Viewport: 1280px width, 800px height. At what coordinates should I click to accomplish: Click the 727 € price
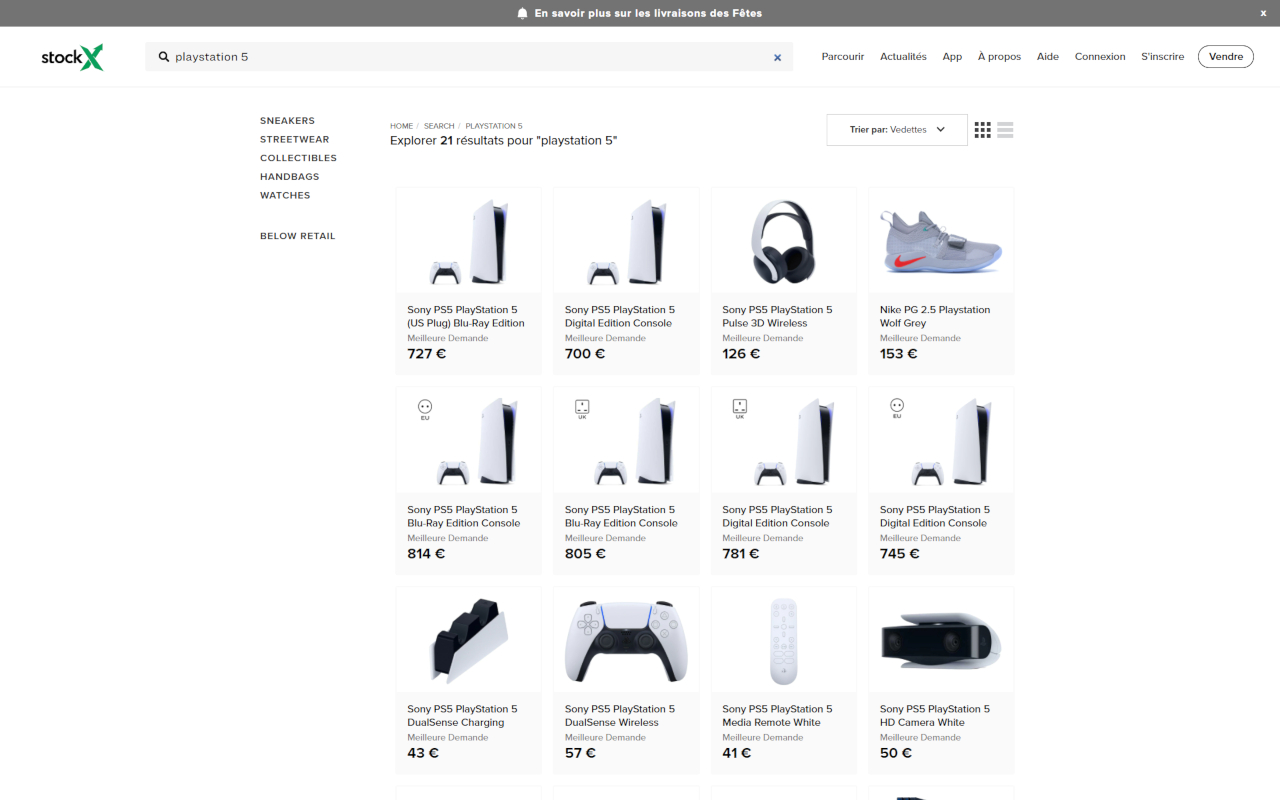[427, 354]
